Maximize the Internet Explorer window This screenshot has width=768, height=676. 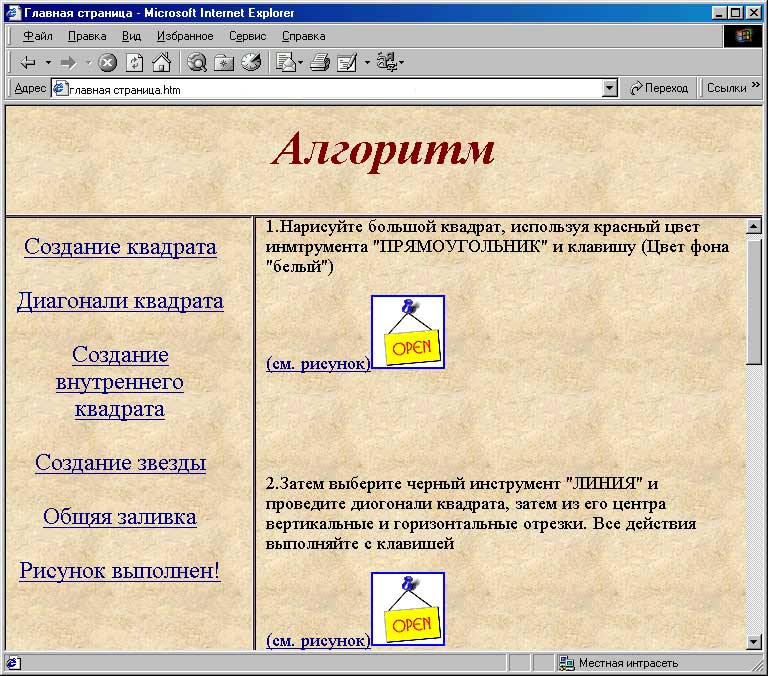click(736, 12)
